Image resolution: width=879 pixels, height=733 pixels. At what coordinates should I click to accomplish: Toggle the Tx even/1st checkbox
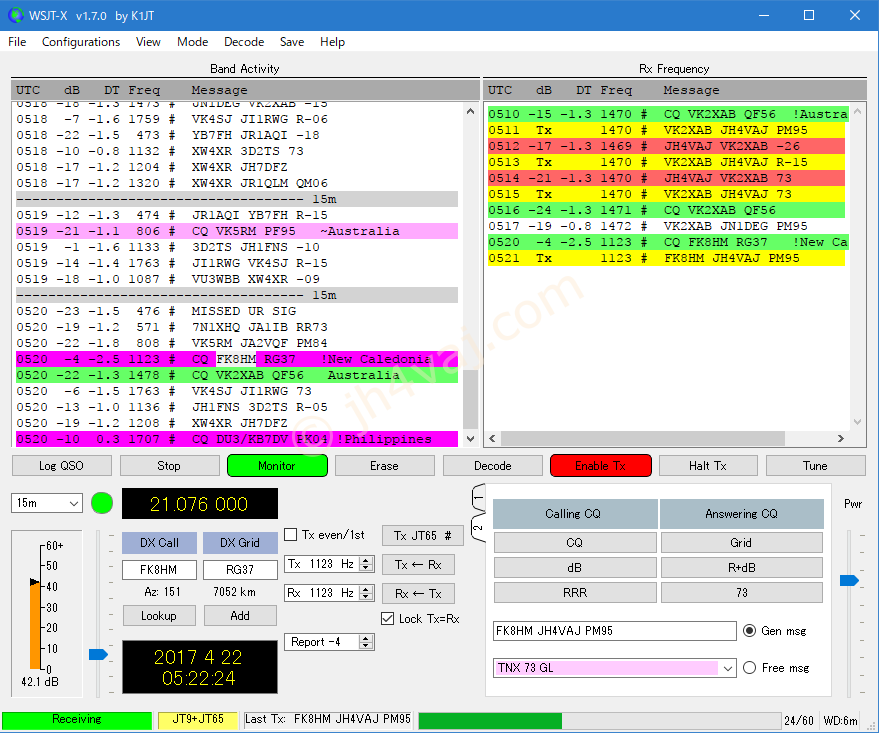click(291, 535)
